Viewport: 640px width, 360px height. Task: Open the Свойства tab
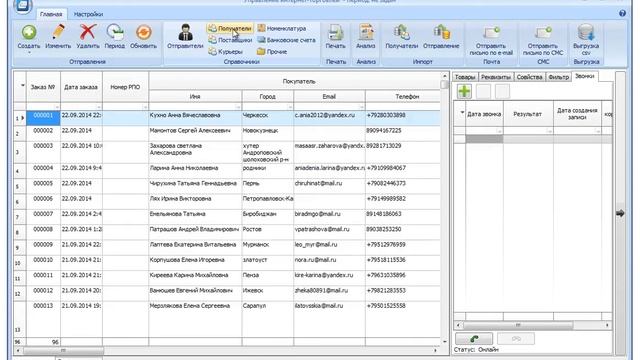click(529, 77)
